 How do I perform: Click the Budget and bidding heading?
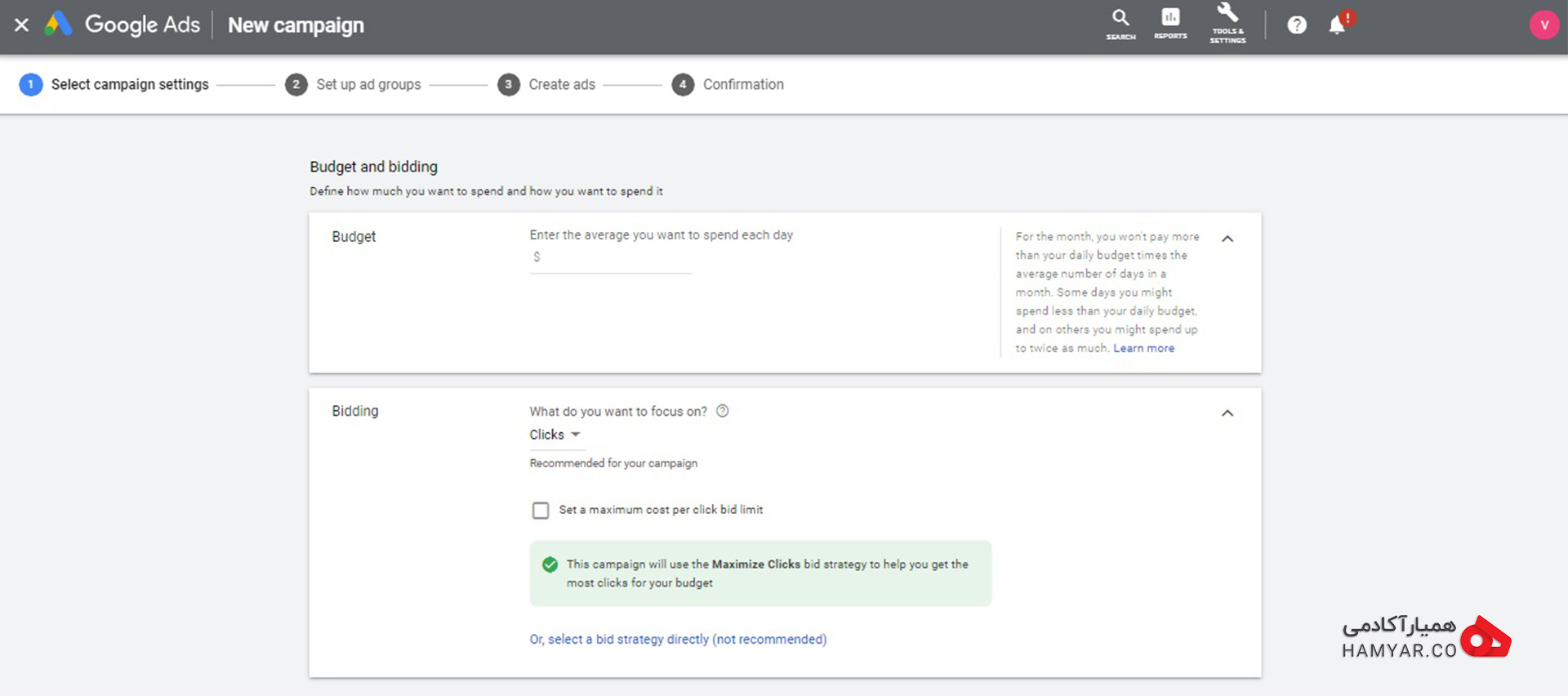373,167
